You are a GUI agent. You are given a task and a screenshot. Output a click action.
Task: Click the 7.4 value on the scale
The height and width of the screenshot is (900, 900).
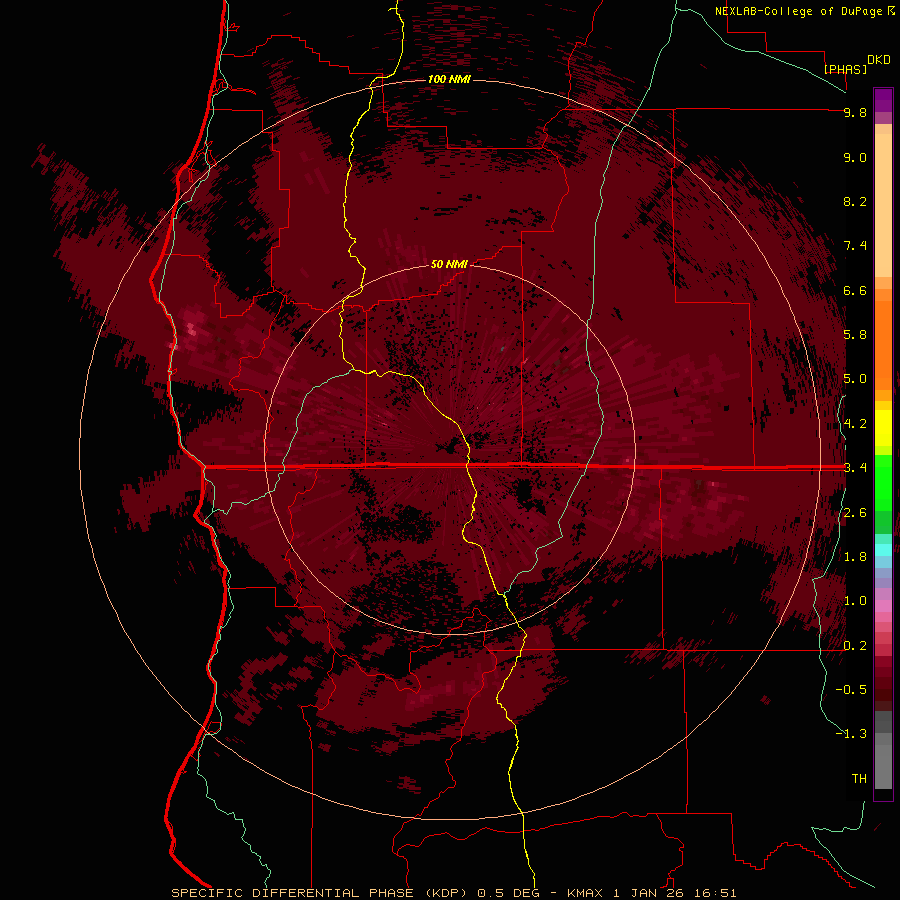855,246
